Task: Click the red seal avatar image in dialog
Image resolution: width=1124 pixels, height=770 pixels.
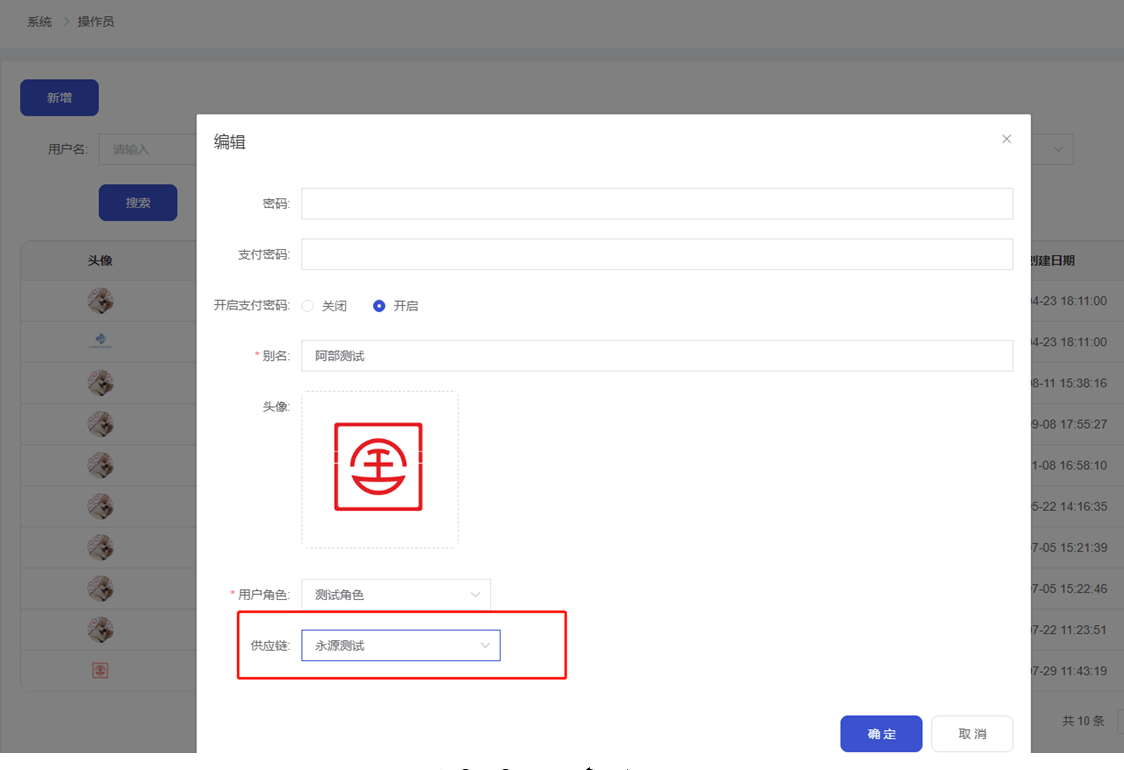Action: (378, 467)
